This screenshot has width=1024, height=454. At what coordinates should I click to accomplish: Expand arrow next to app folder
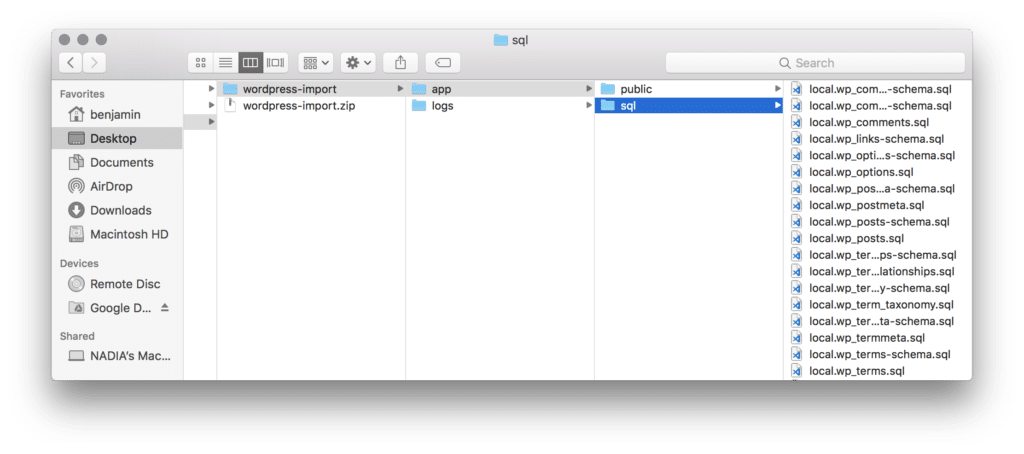coord(589,88)
